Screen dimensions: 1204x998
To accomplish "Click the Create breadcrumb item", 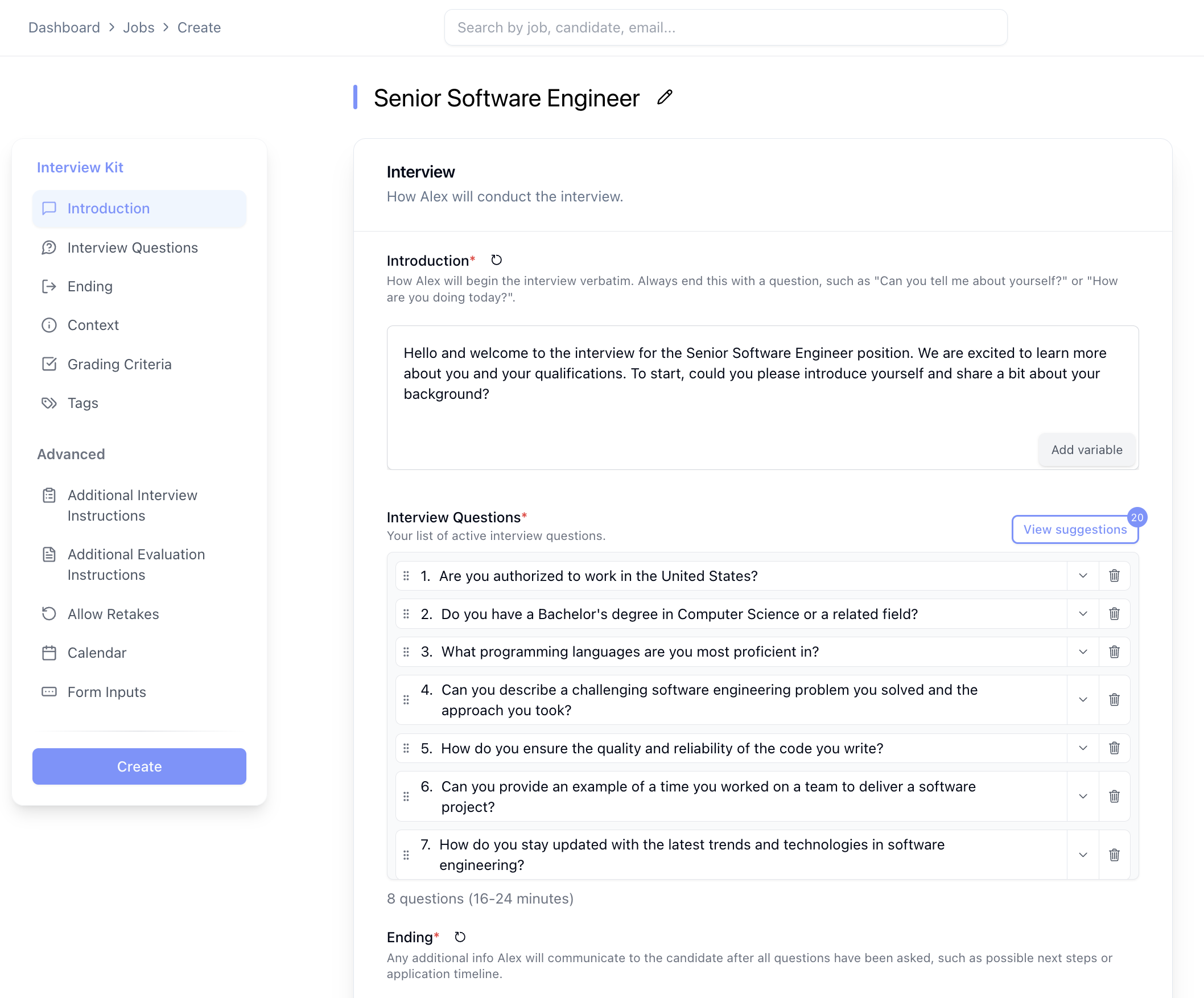I will (x=199, y=27).
